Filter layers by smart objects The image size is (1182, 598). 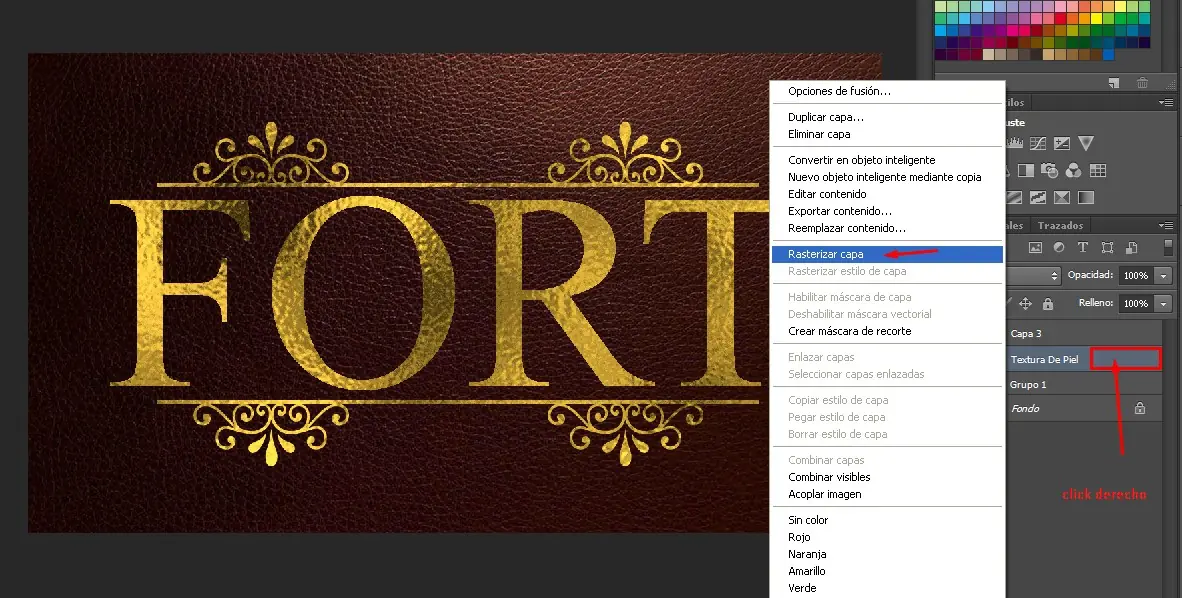pos(1131,247)
